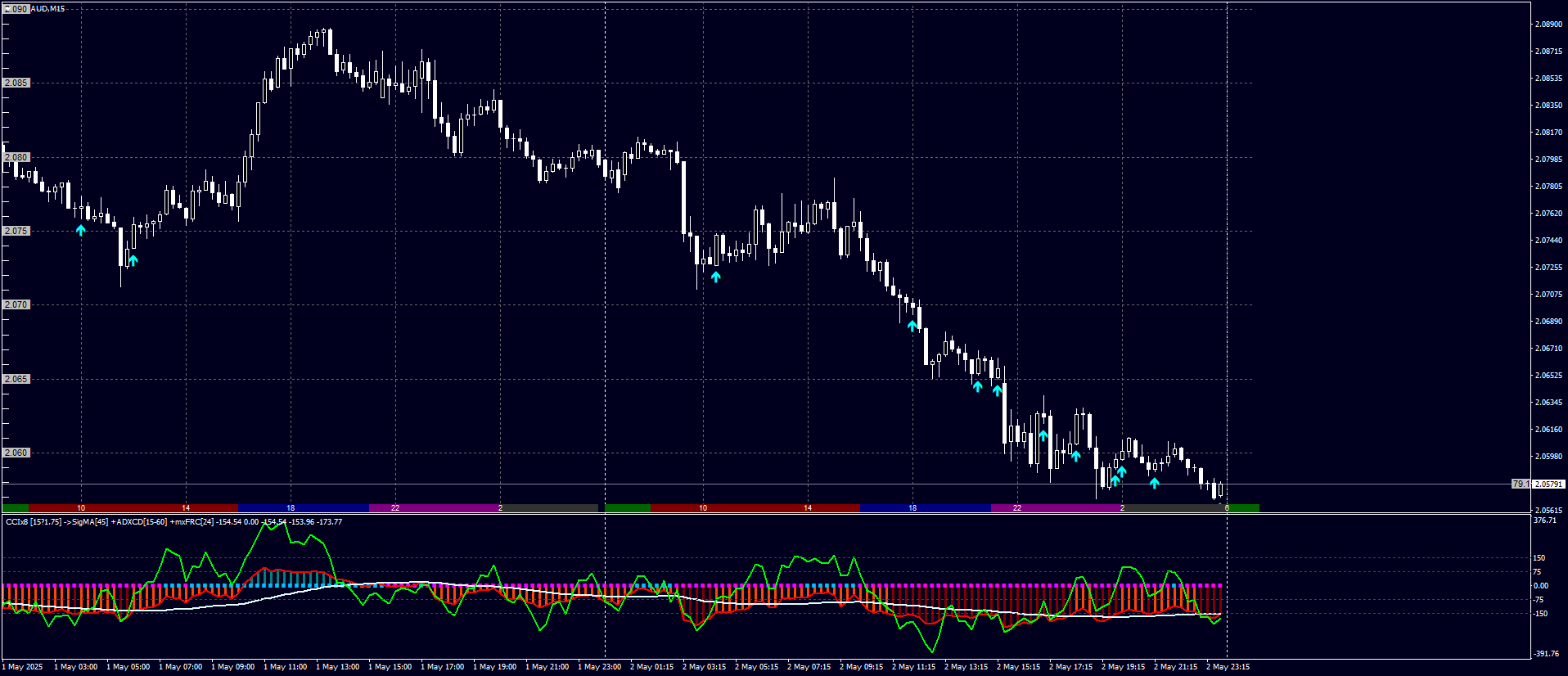Click the 2 May 13:15 time label

coord(966,667)
